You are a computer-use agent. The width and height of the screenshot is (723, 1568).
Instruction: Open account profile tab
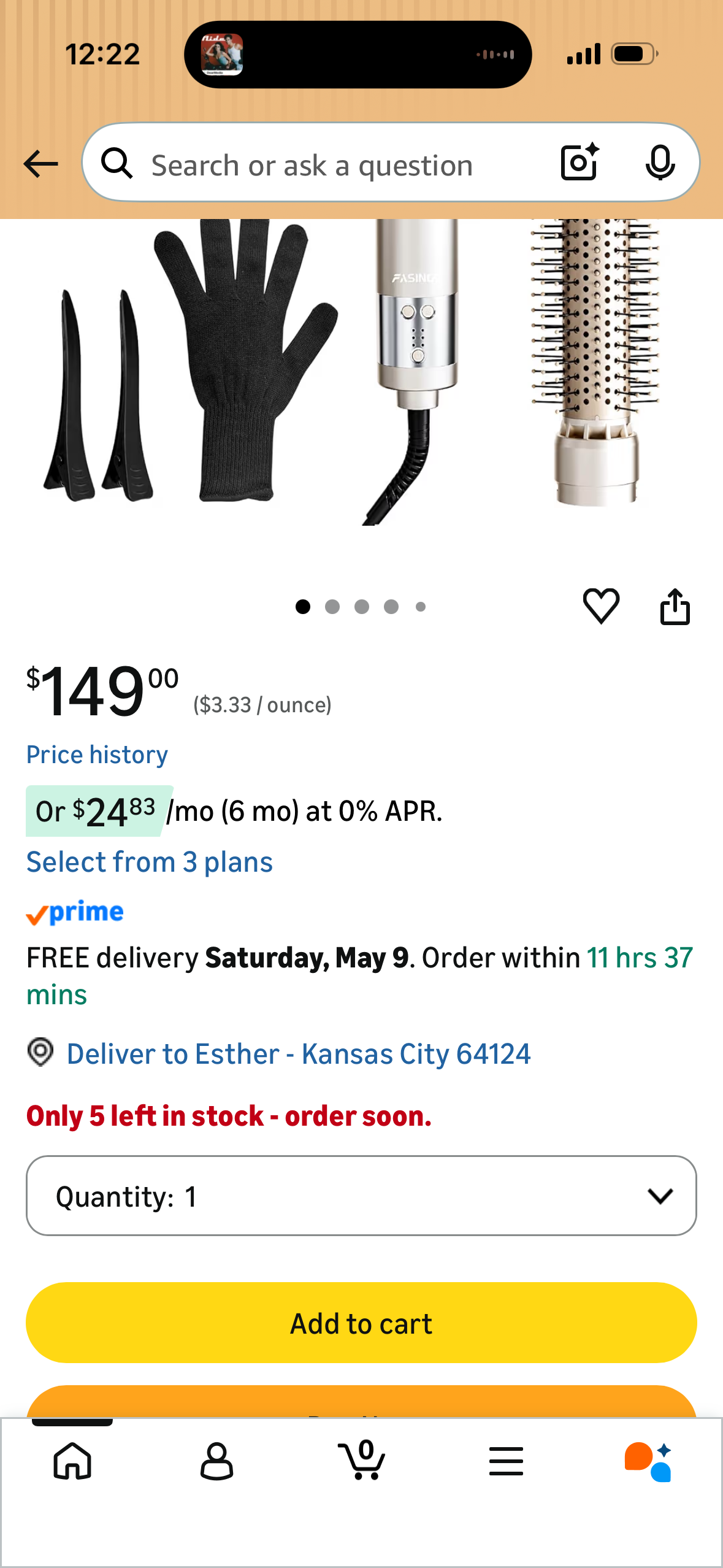coord(217,1461)
